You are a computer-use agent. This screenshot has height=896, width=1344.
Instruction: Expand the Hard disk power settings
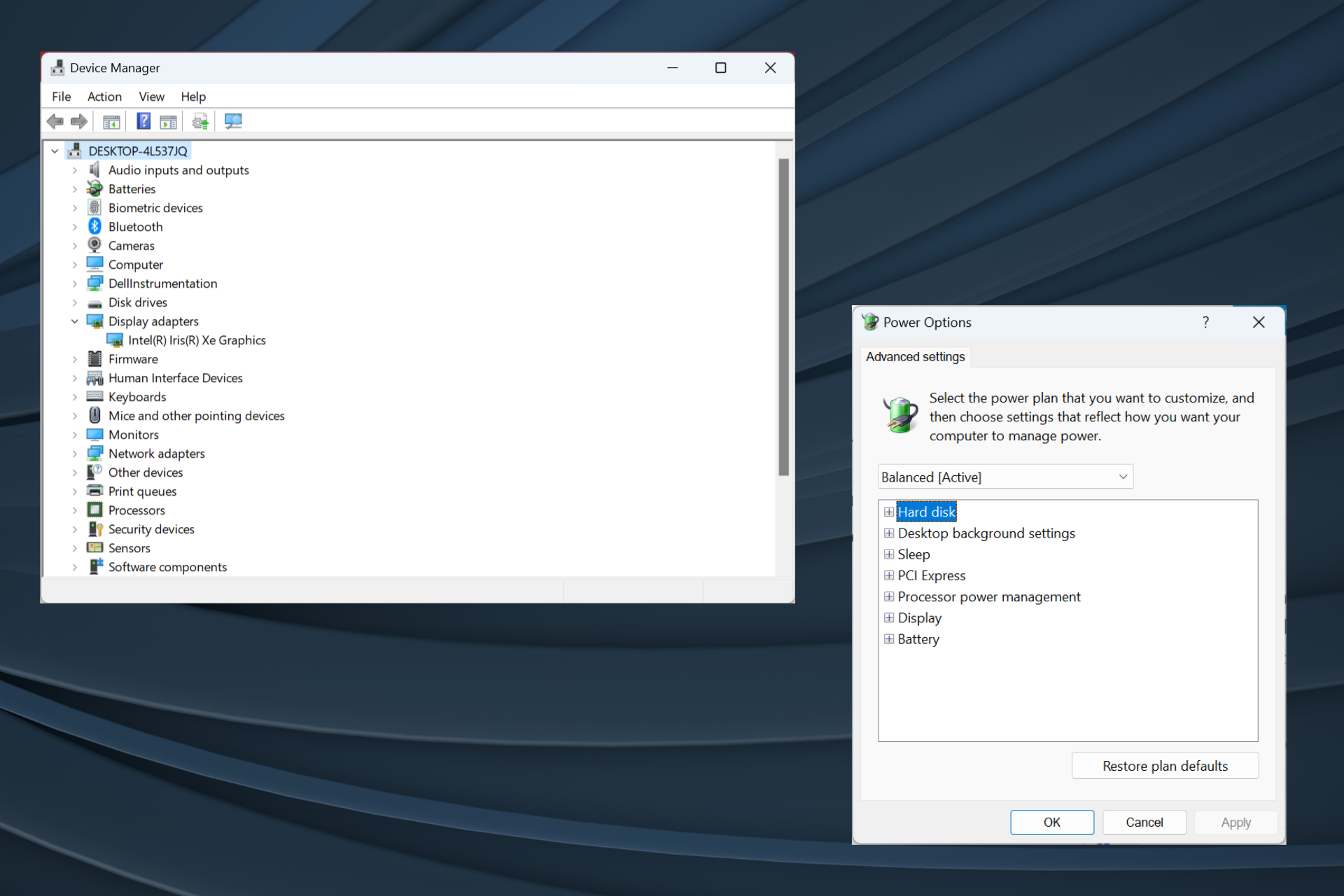click(x=888, y=511)
